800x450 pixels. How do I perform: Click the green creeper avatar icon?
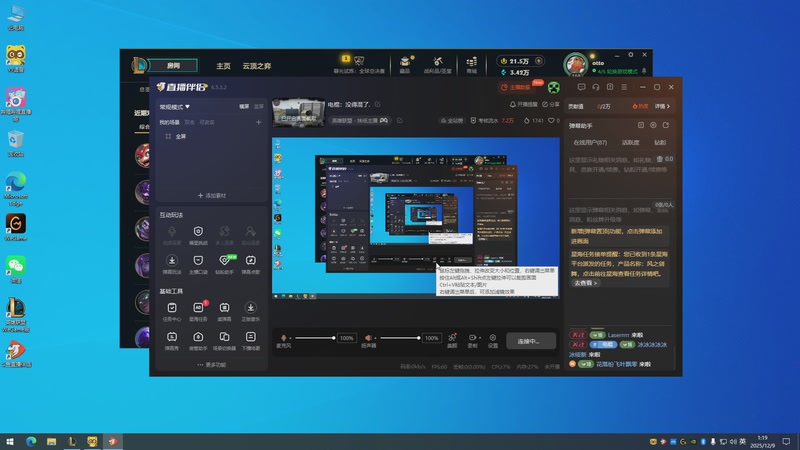click(x=554, y=87)
